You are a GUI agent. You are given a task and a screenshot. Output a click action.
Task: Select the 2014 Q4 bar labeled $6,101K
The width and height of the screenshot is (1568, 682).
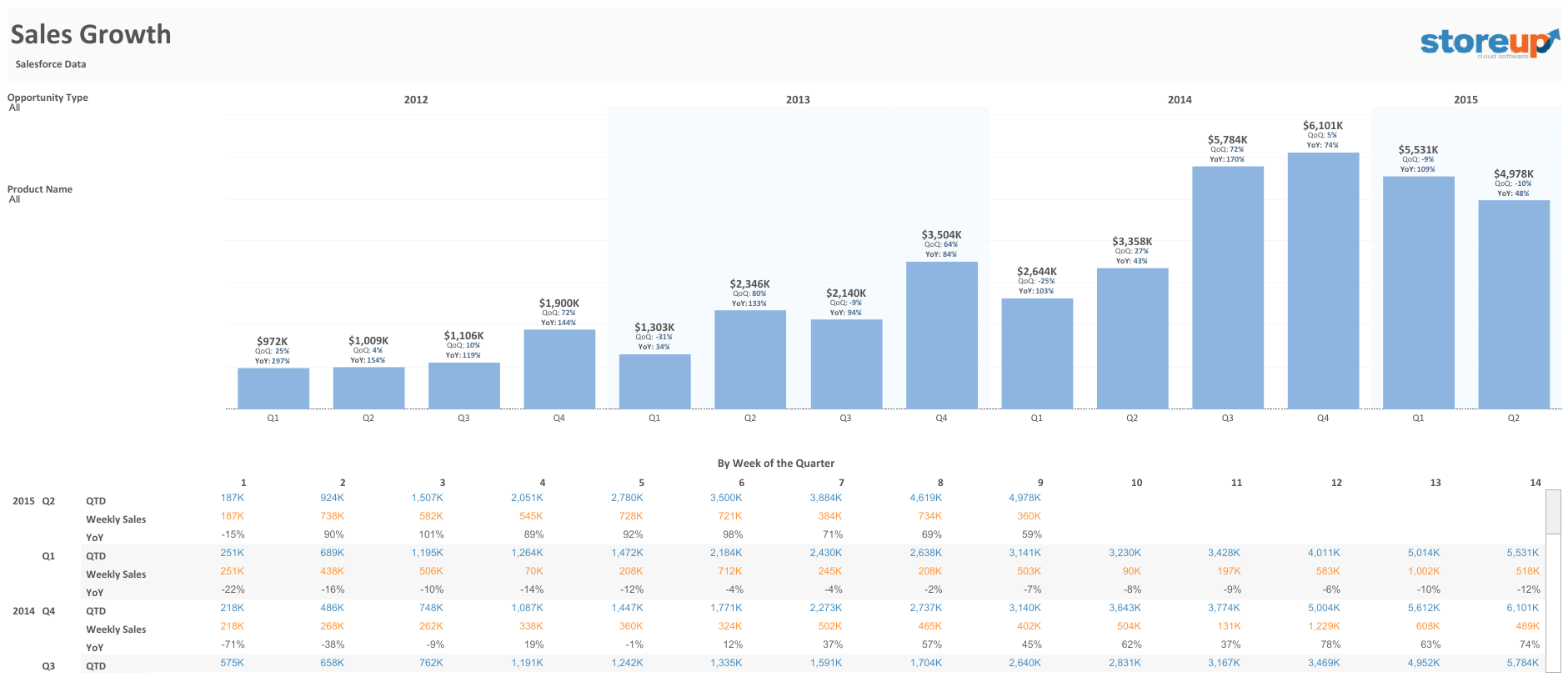tap(1323, 281)
